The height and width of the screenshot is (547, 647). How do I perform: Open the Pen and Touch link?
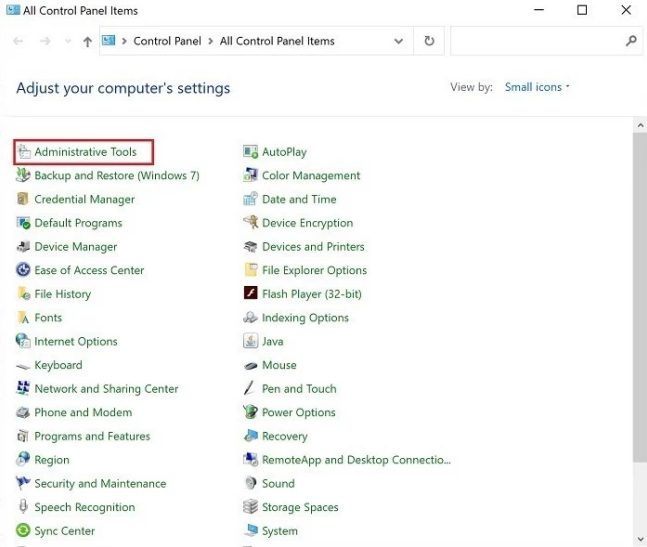coord(299,389)
